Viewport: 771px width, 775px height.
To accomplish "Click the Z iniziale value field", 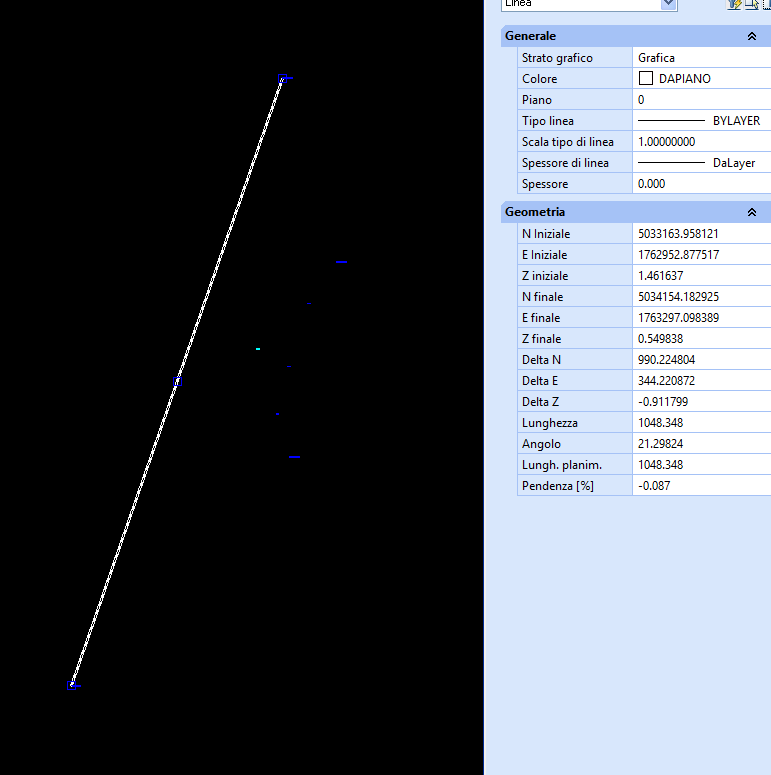I will pos(700,276).
